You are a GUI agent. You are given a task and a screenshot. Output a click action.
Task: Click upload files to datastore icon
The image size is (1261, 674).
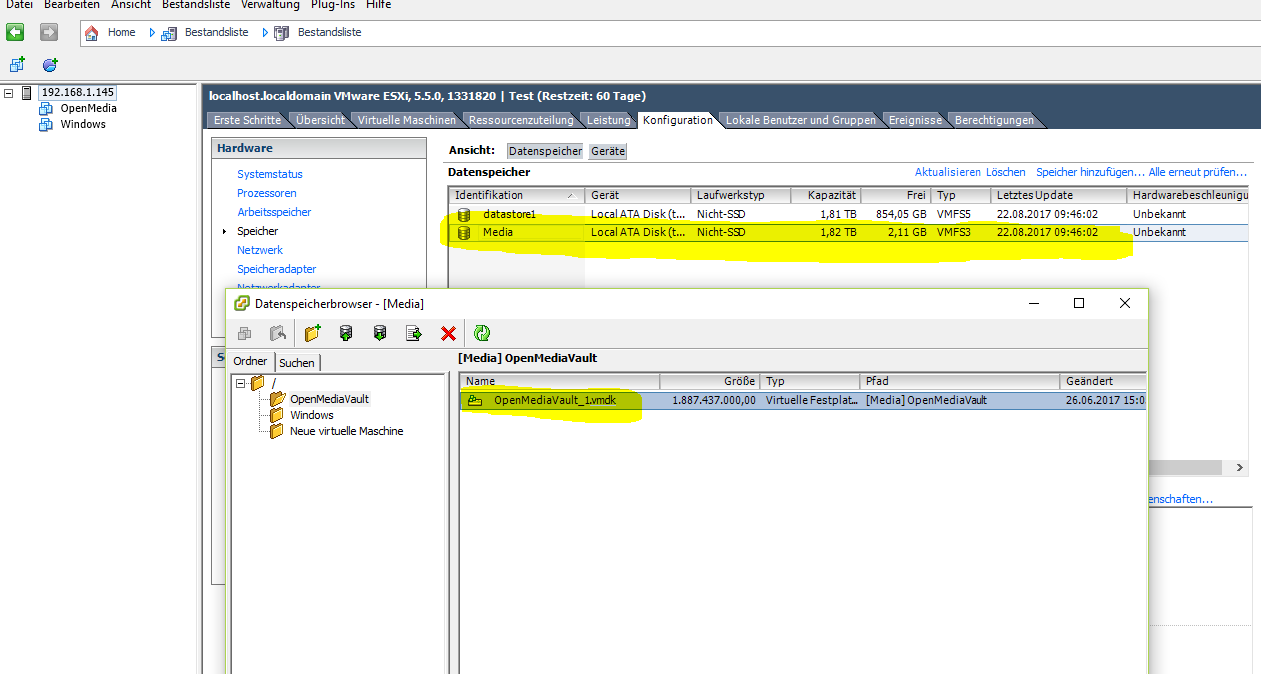pyautogui.click(x=346, y=333)
